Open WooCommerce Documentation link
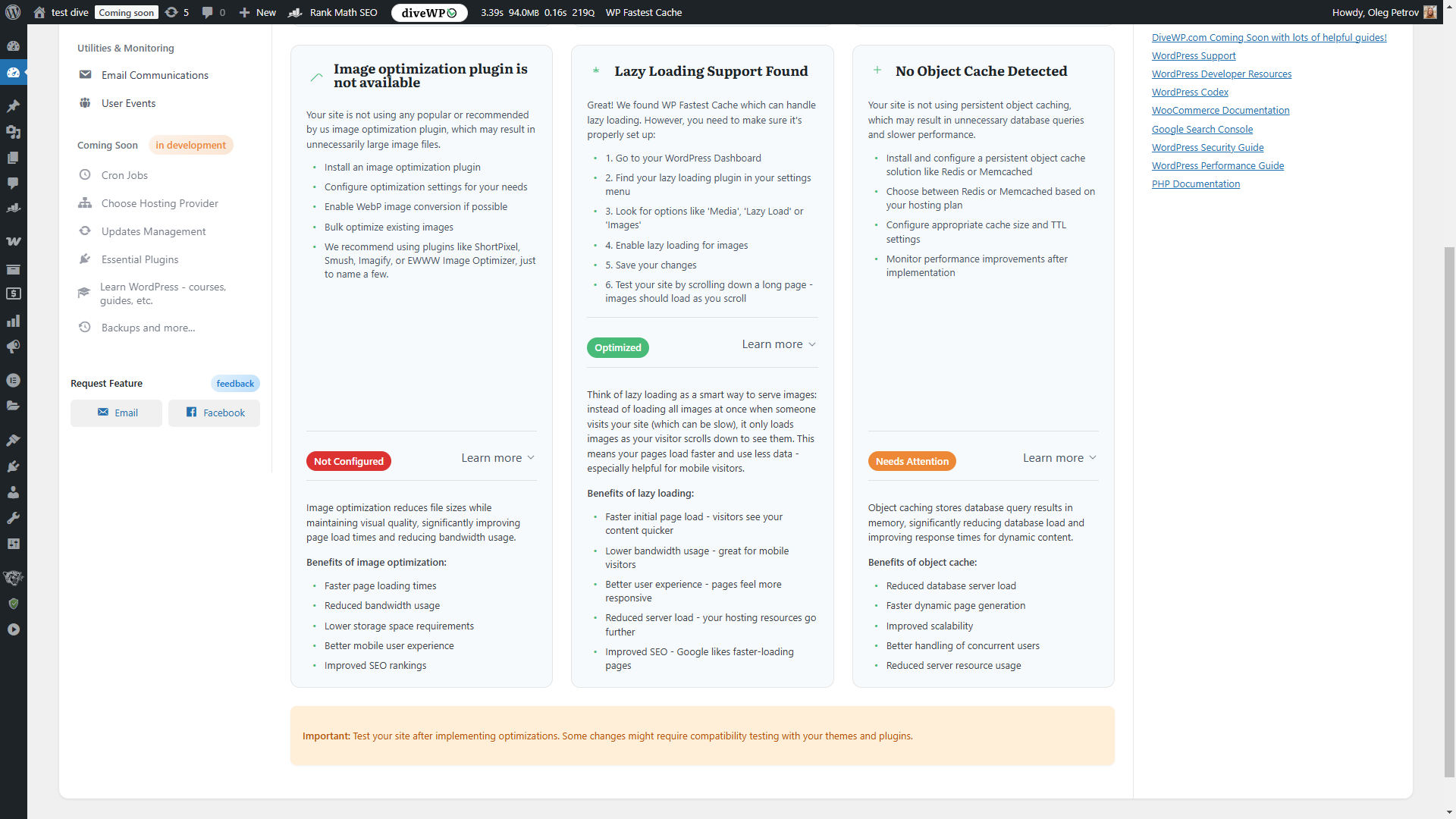1456x819 pixels. (x=1220, y=110)
